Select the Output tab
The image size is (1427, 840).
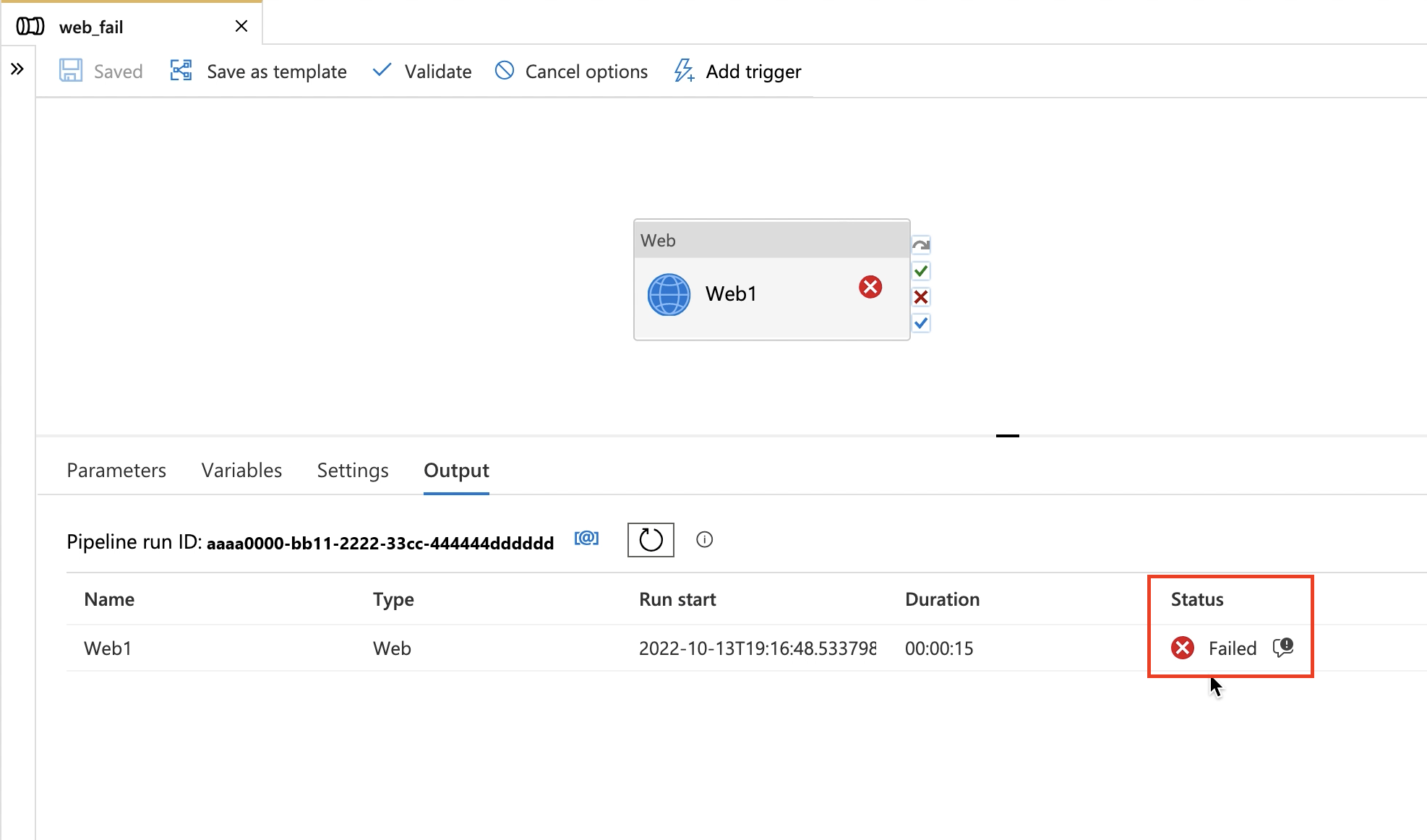pyautogui.click(x=456, y=470)
